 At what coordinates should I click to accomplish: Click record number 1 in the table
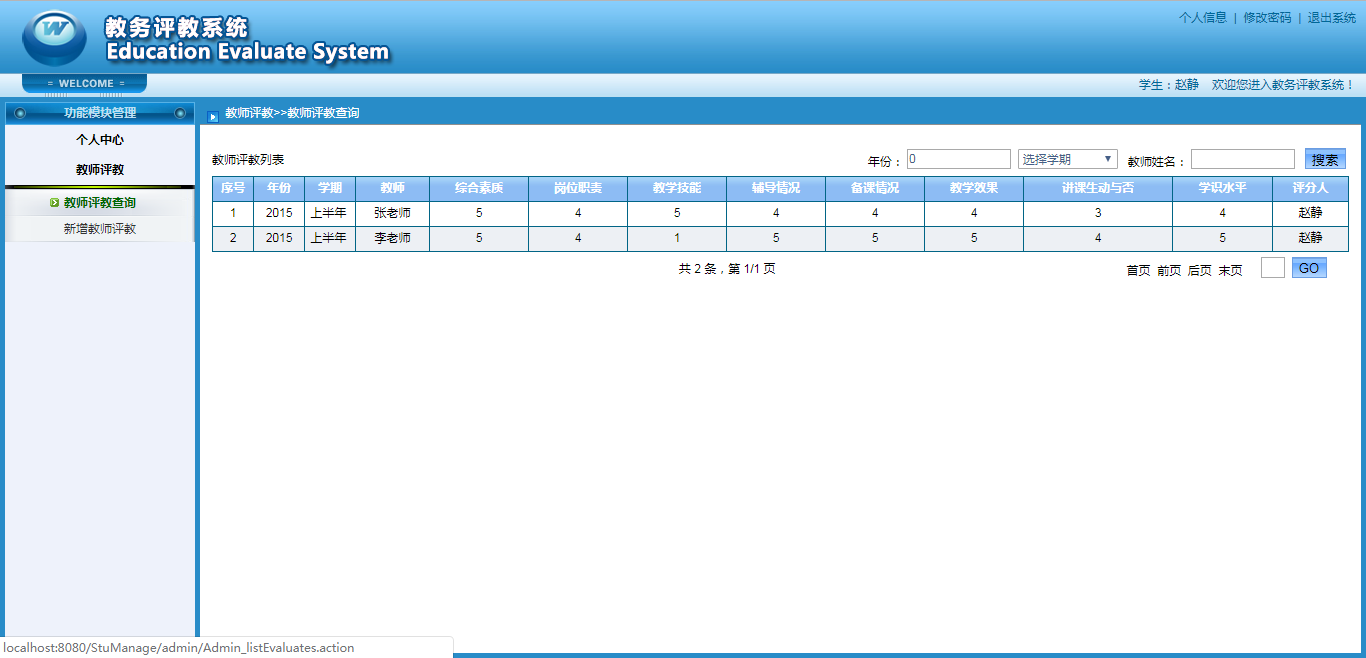(232, 214)
